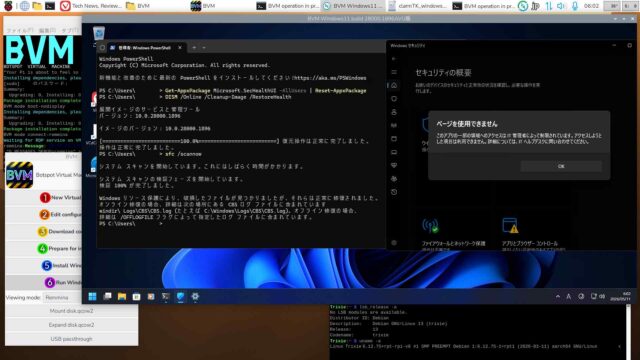Screen dimensions: 640x360
Task: Open the volume speaker control in tray
Action: [x=561, y=6]
